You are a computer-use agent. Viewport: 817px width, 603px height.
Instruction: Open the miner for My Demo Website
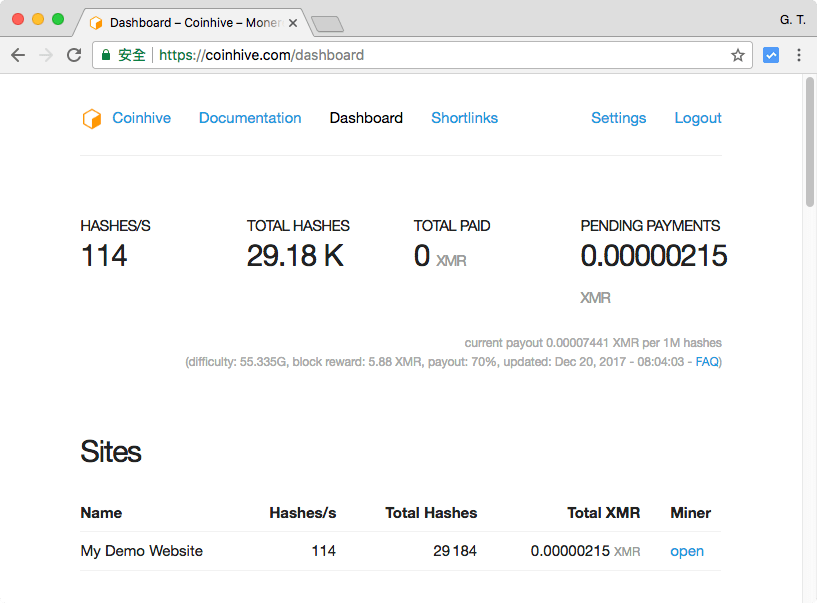point(687,551)
